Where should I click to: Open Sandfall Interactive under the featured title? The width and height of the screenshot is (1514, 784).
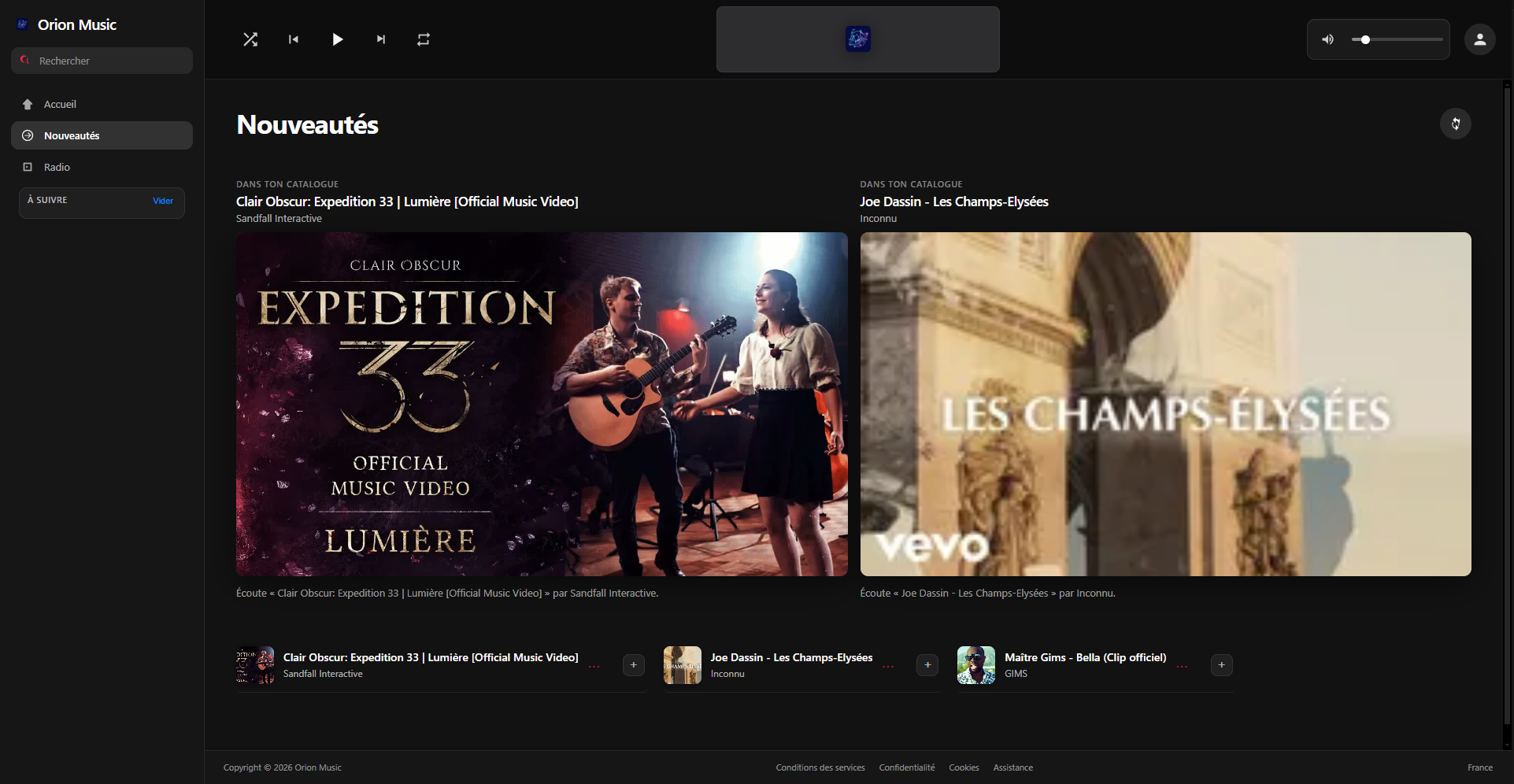[279, 219]
